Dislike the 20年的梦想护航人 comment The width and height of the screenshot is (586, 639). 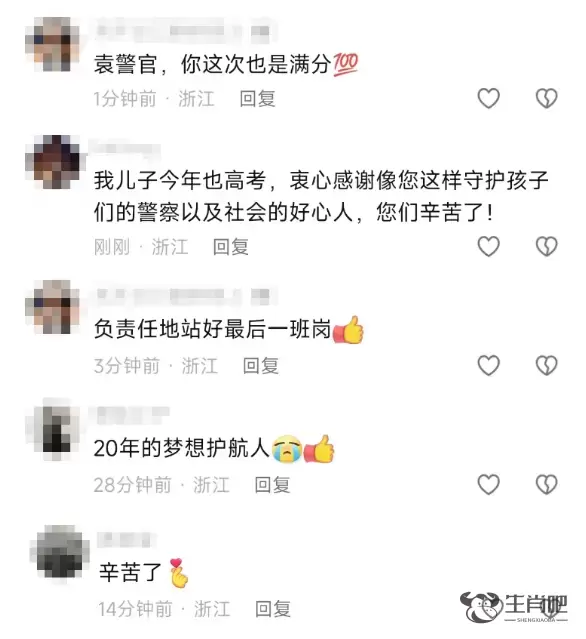click(546, 484)
